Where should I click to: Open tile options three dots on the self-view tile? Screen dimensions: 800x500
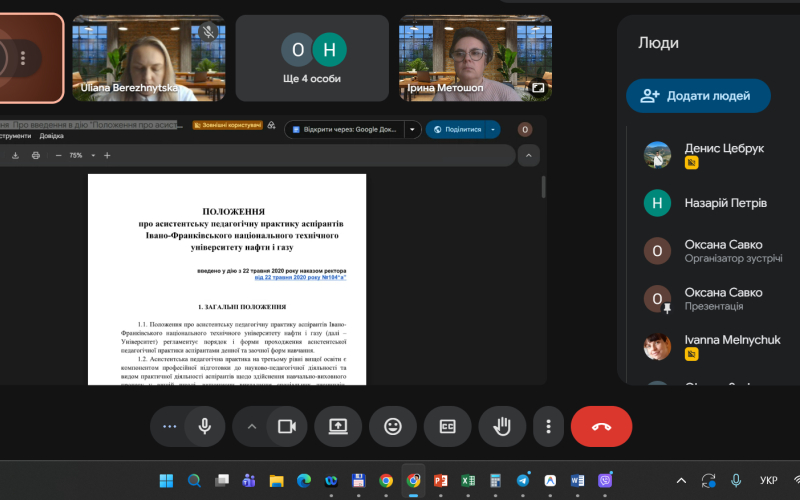point(22,58)
